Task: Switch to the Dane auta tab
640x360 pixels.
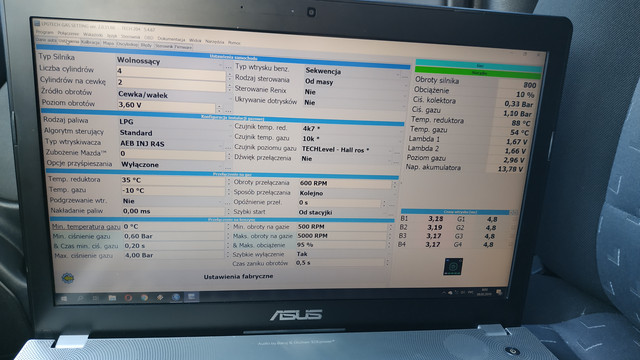Action: tap(46, 40)
